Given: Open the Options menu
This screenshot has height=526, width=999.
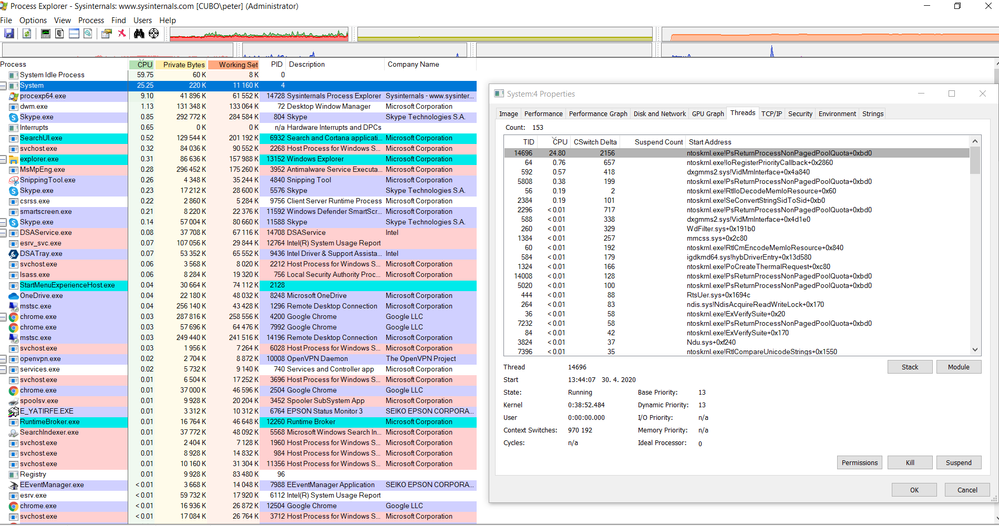Looking at the screenshot, I should pyautogui.click(x=33, y=20).
